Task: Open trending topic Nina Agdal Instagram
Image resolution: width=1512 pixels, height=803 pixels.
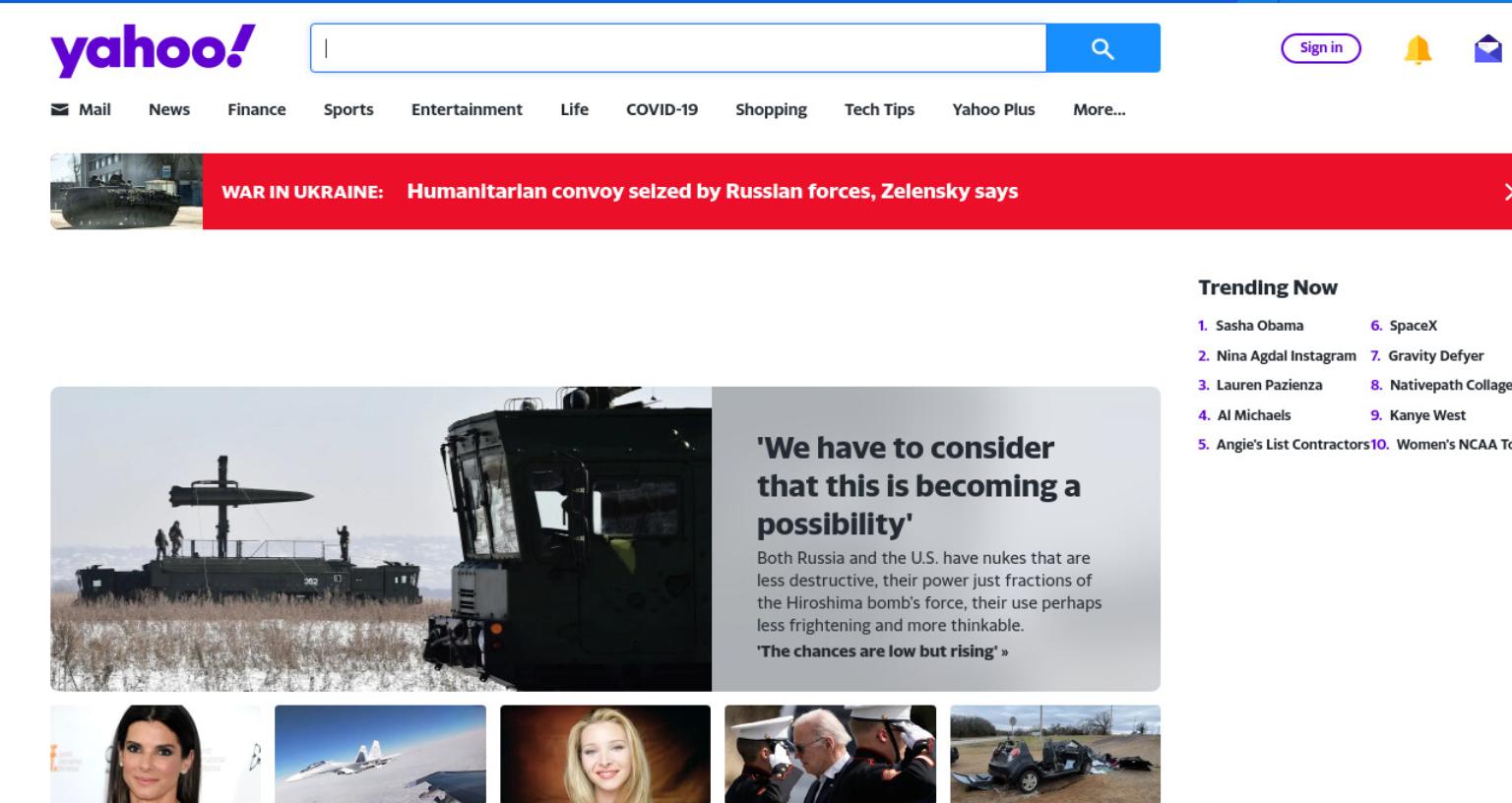Action: pos(1286,355)
